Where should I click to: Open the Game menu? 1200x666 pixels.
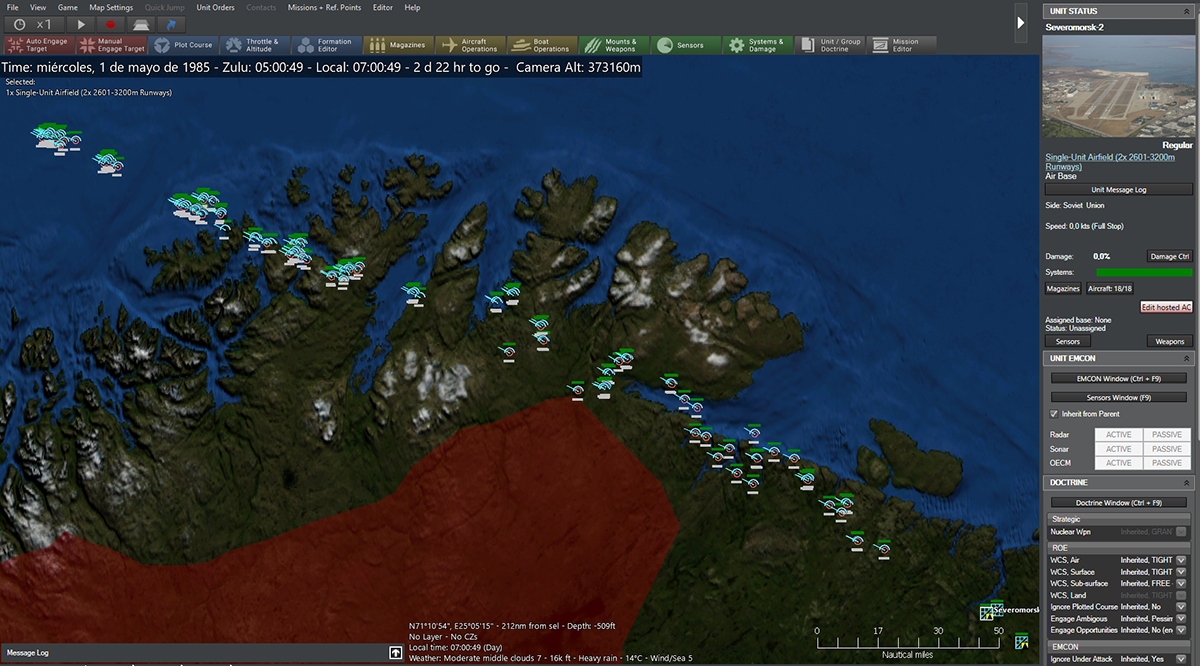pos(67,7)
